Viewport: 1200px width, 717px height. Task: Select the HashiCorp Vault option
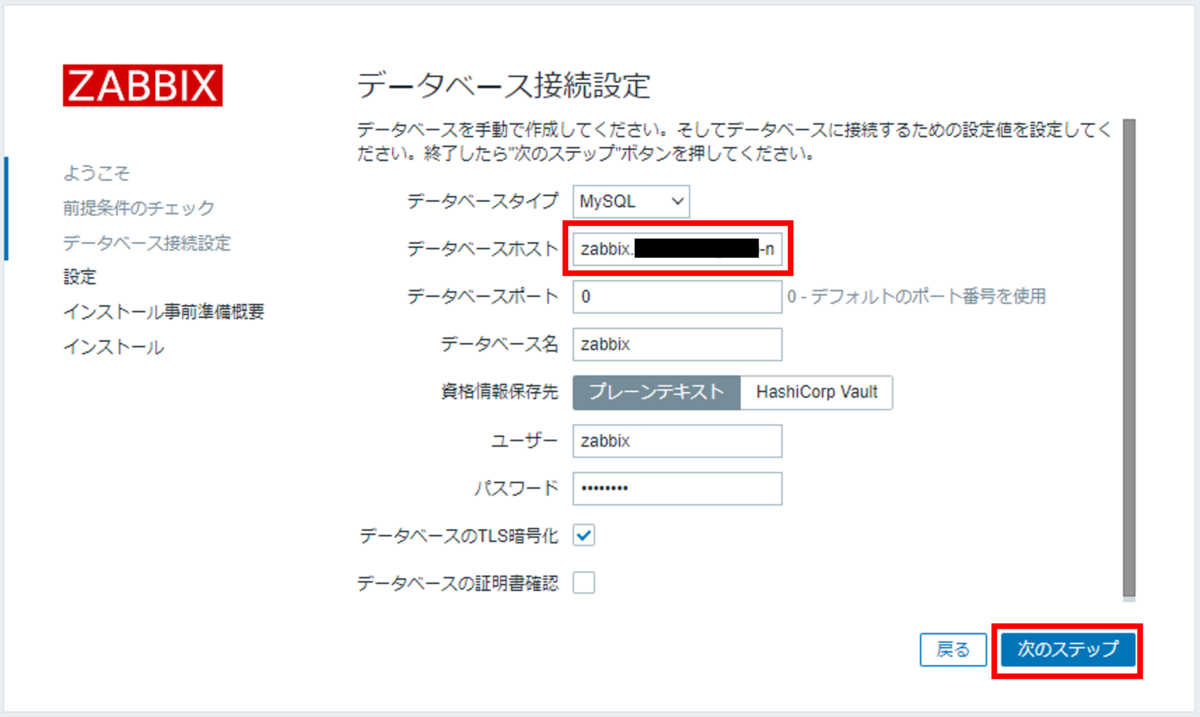coord(817,393)
